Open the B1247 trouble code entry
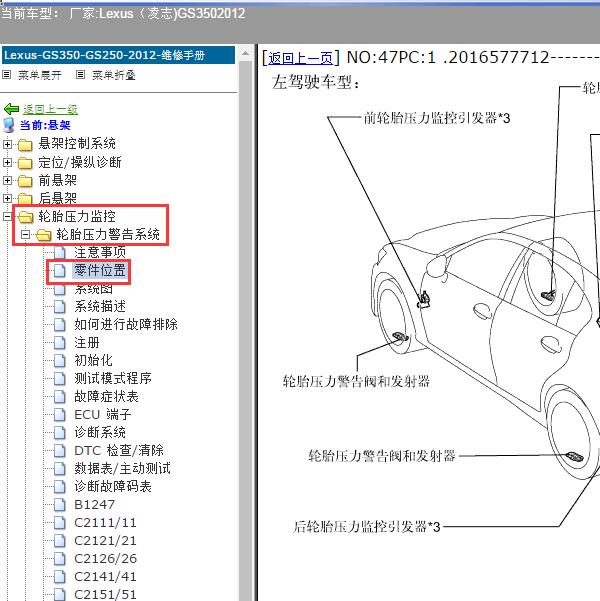600x601 pixels. coord(94,505)
